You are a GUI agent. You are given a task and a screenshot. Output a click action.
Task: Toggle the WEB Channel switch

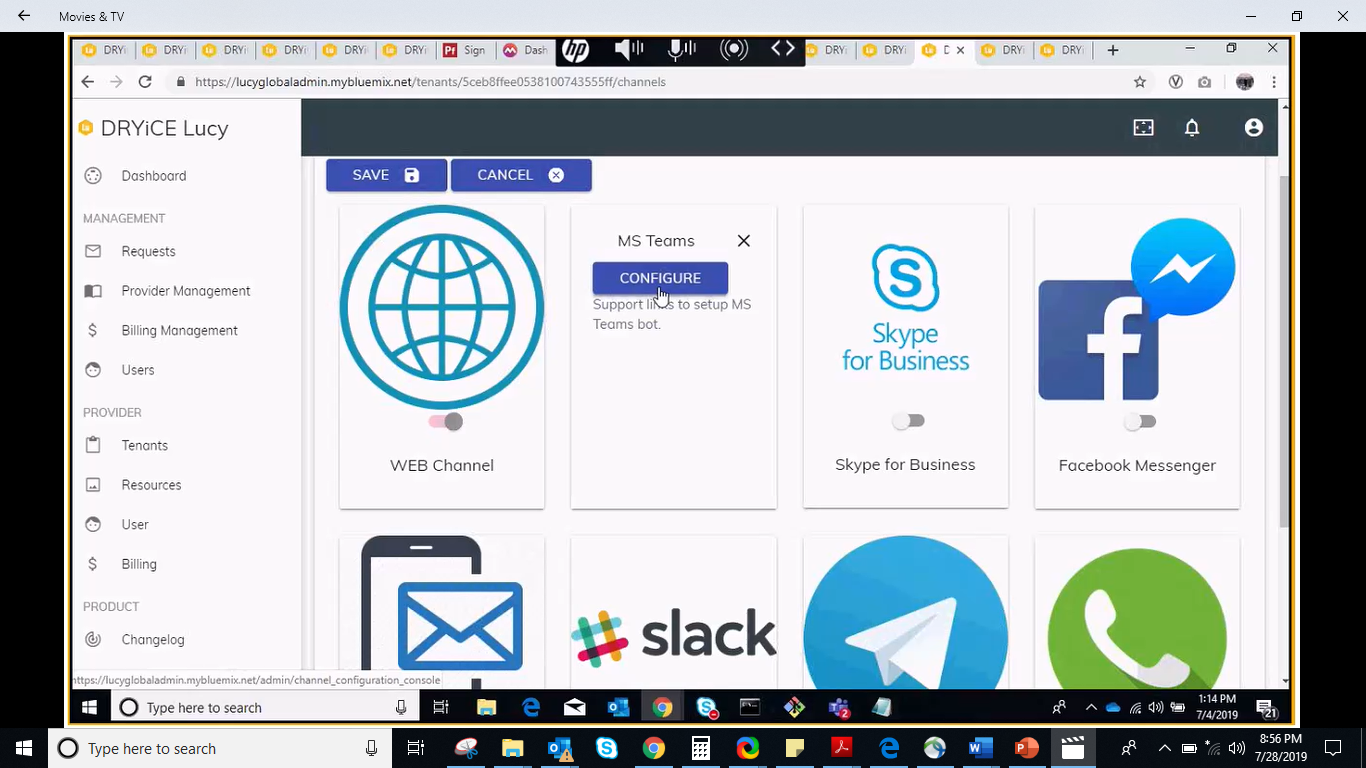[446, 422]
